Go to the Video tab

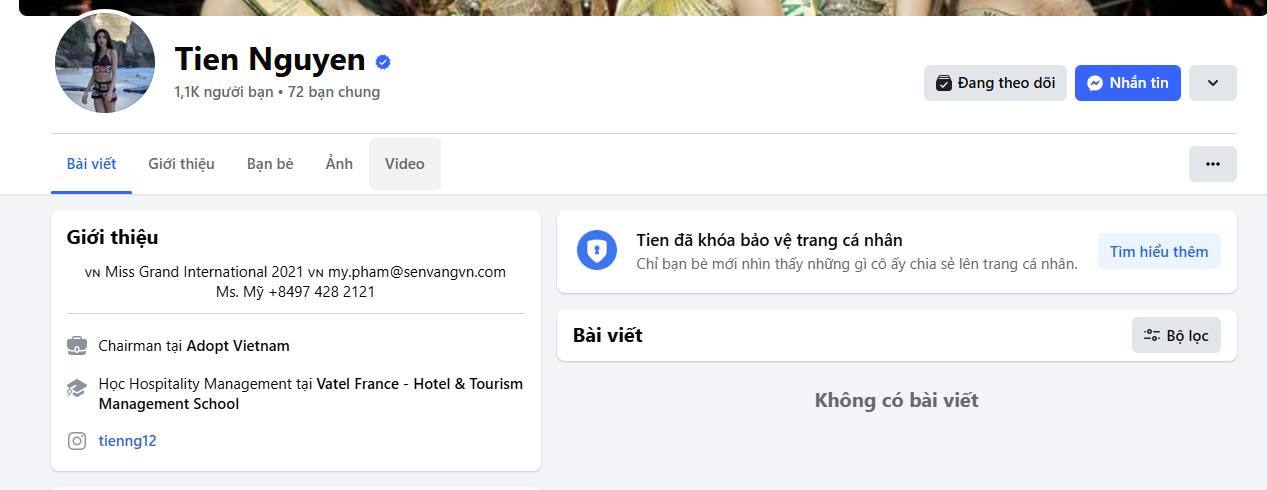404,164
